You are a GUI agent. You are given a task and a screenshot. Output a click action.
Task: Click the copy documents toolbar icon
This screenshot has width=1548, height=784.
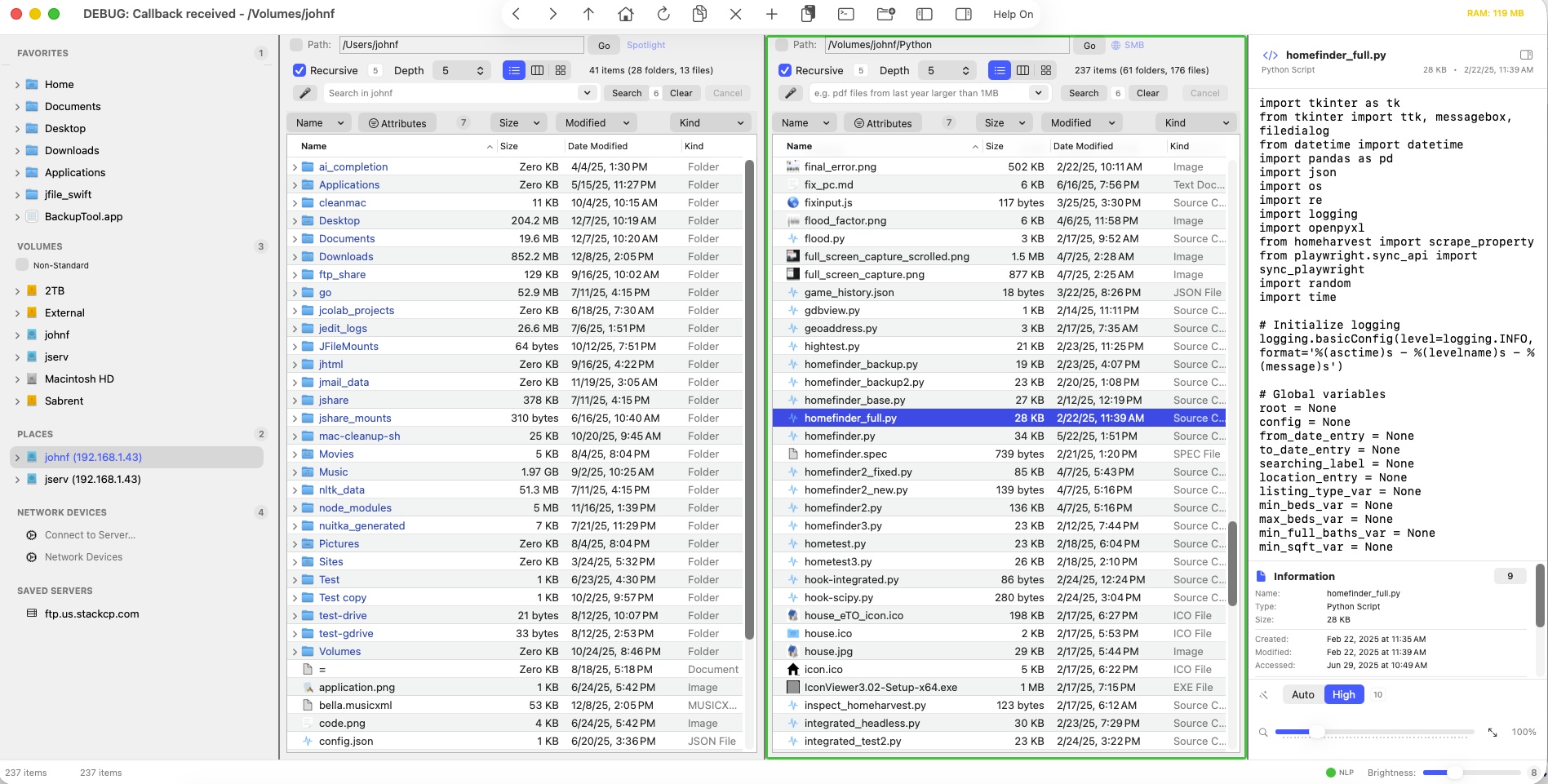699,14
